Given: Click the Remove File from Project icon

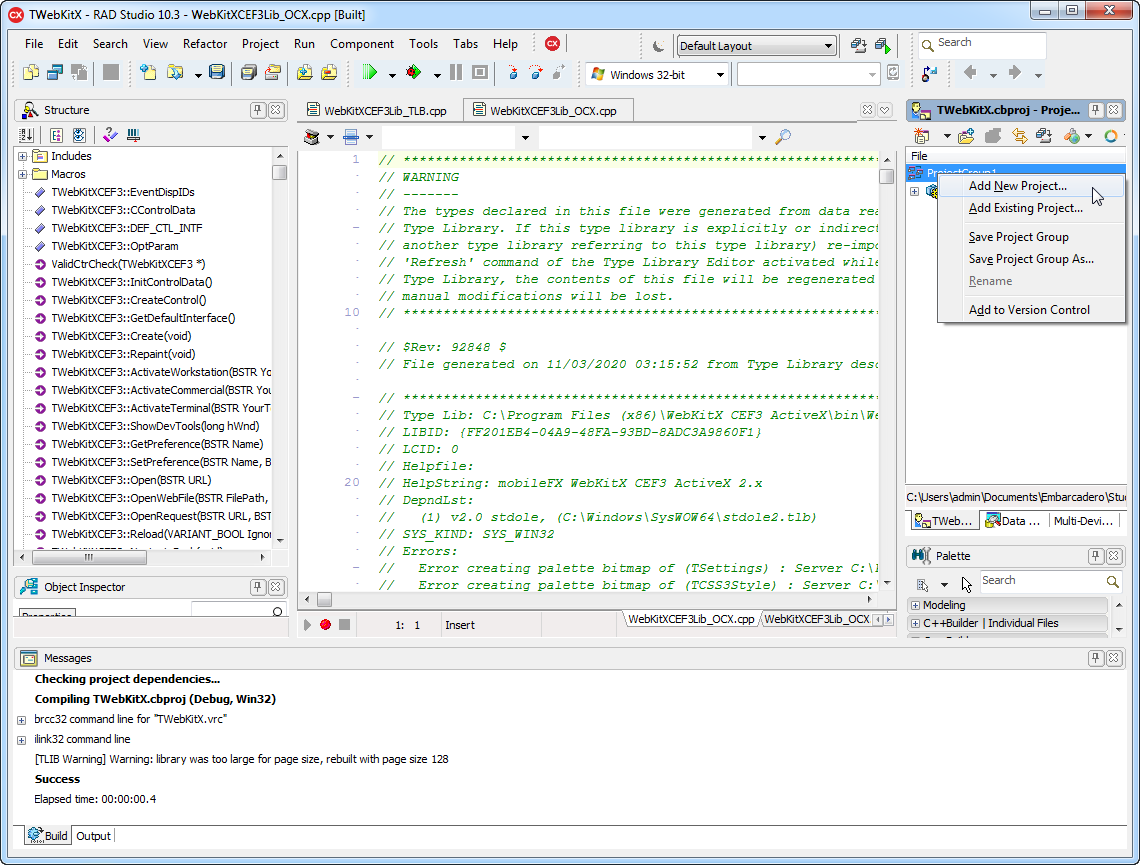Looking at the screenshot, I should click(x=329, y=73).
